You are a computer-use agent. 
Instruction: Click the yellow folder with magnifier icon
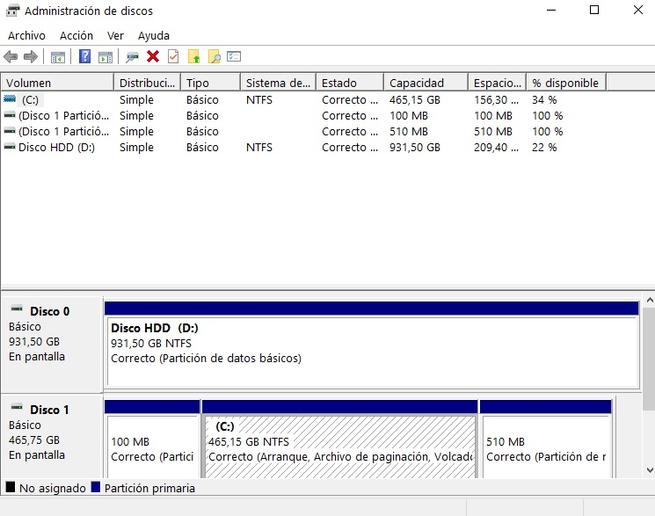click(214, 56)
